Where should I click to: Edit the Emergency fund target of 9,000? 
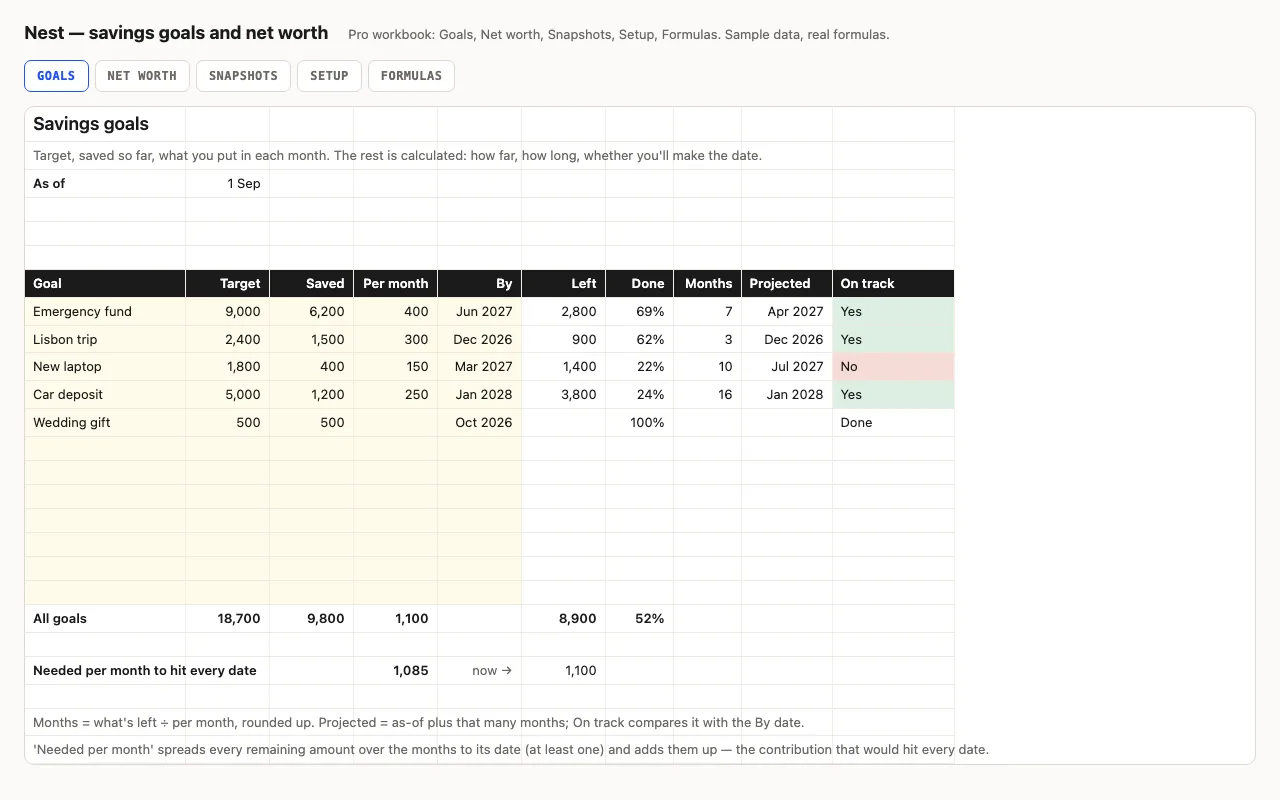pos(228,312)
